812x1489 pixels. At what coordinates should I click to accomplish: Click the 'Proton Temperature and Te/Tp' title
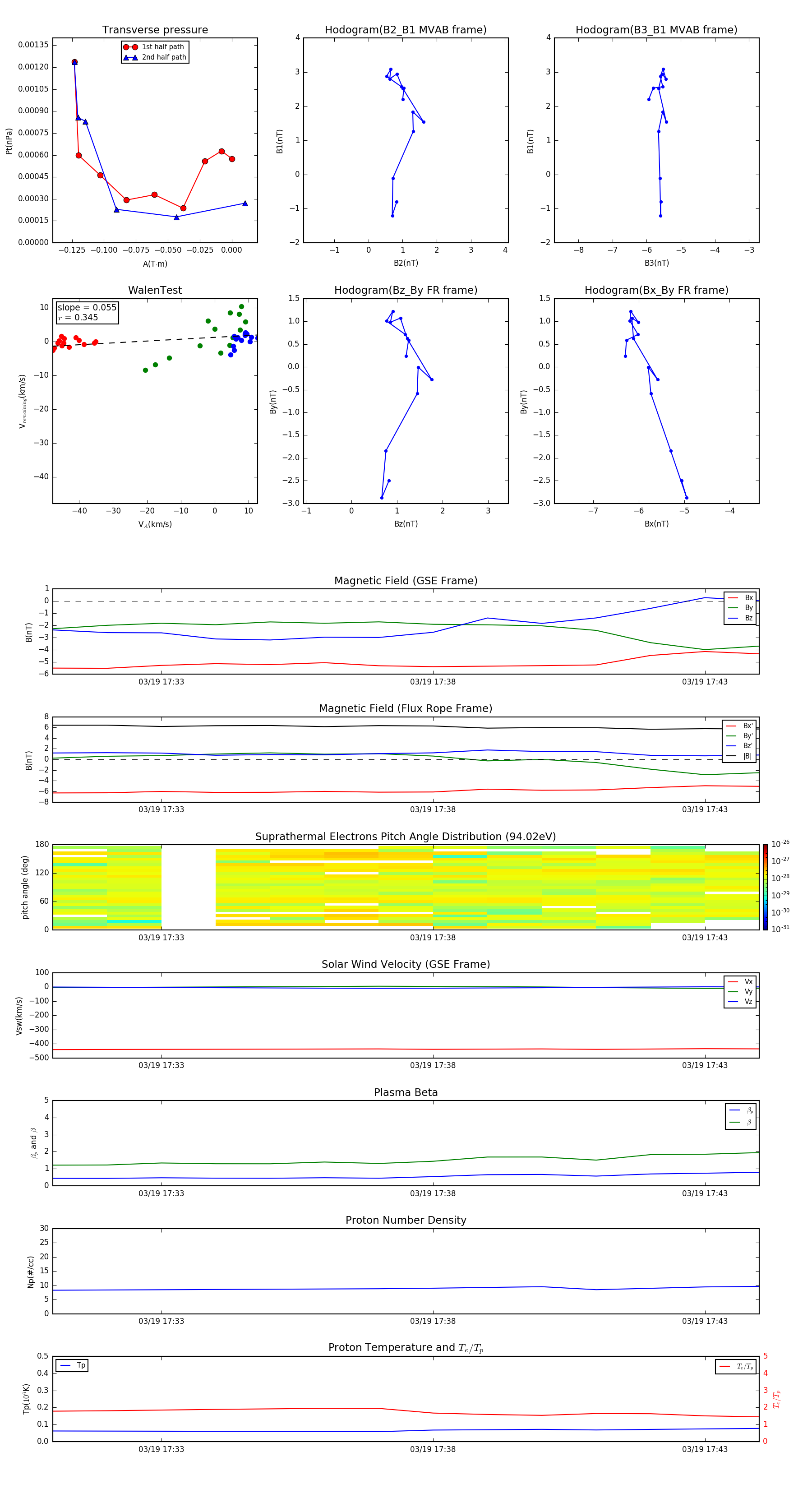click(x=406, y=1348)
